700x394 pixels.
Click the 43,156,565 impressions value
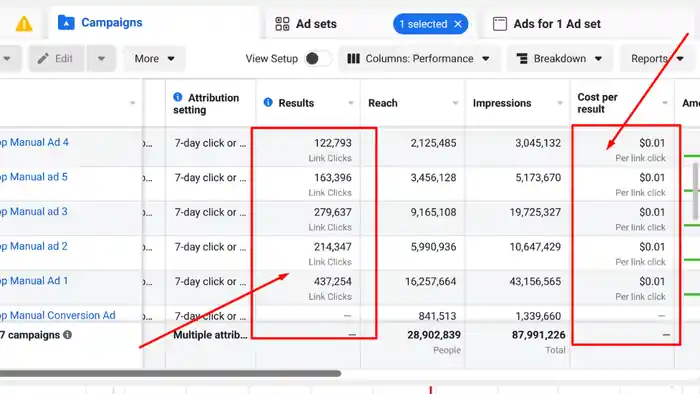pyautogui.click(x=535, y=281)
